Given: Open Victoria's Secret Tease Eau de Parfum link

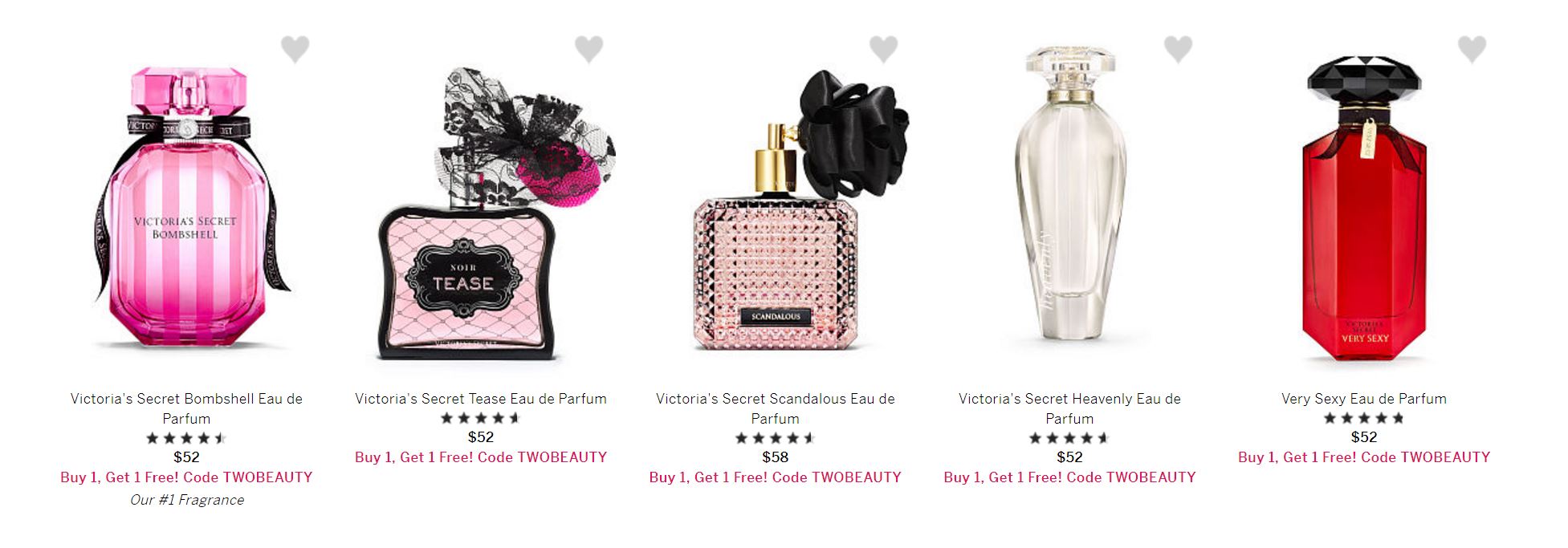Looking at the screenshot, I should (x=481, y=399).
